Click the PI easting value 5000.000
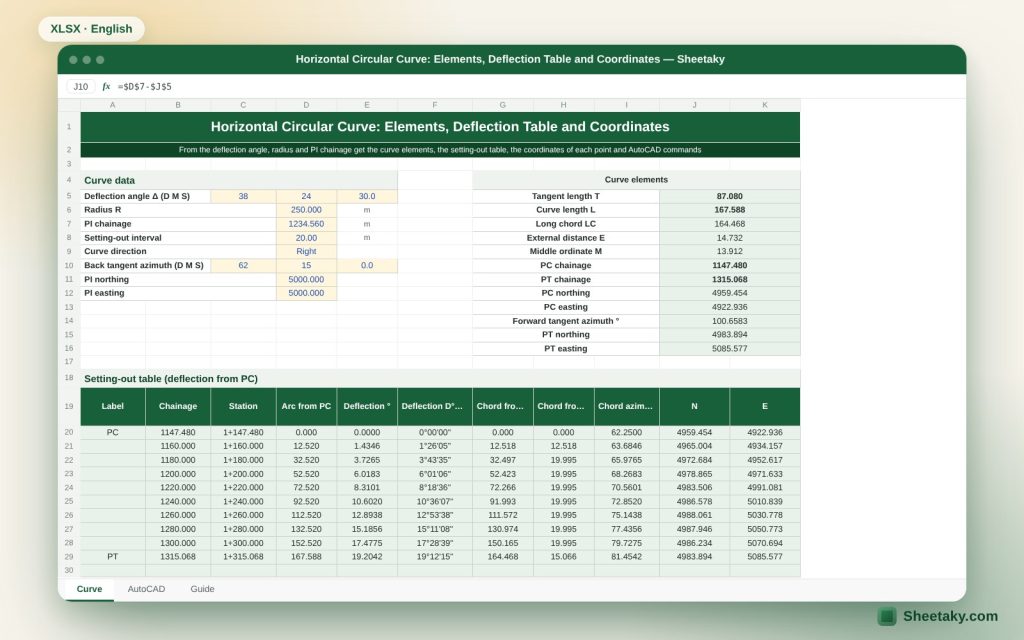 pyautogui.click(x=306, y=293)
